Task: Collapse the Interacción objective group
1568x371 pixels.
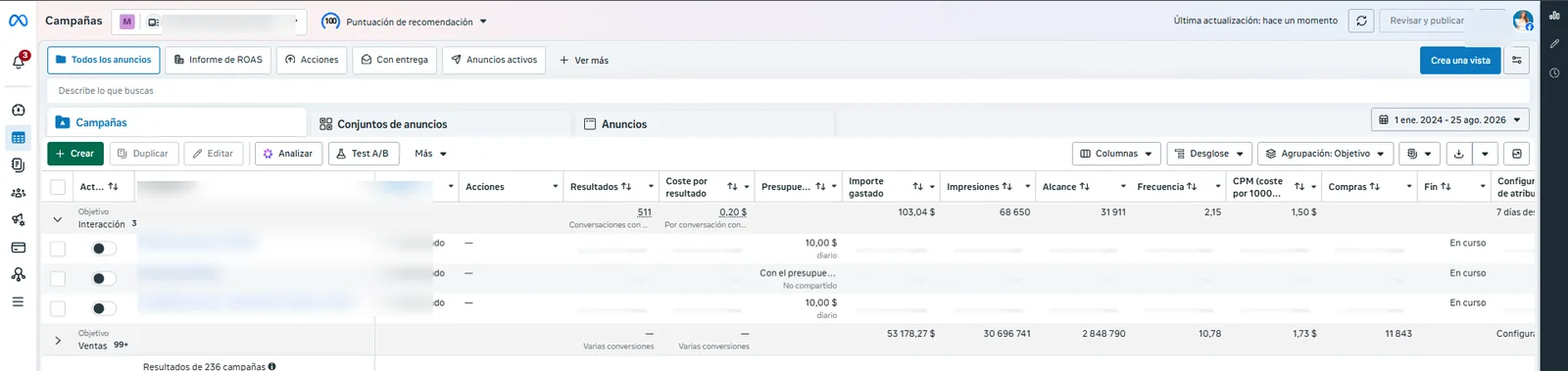Action: pos(58,219)
